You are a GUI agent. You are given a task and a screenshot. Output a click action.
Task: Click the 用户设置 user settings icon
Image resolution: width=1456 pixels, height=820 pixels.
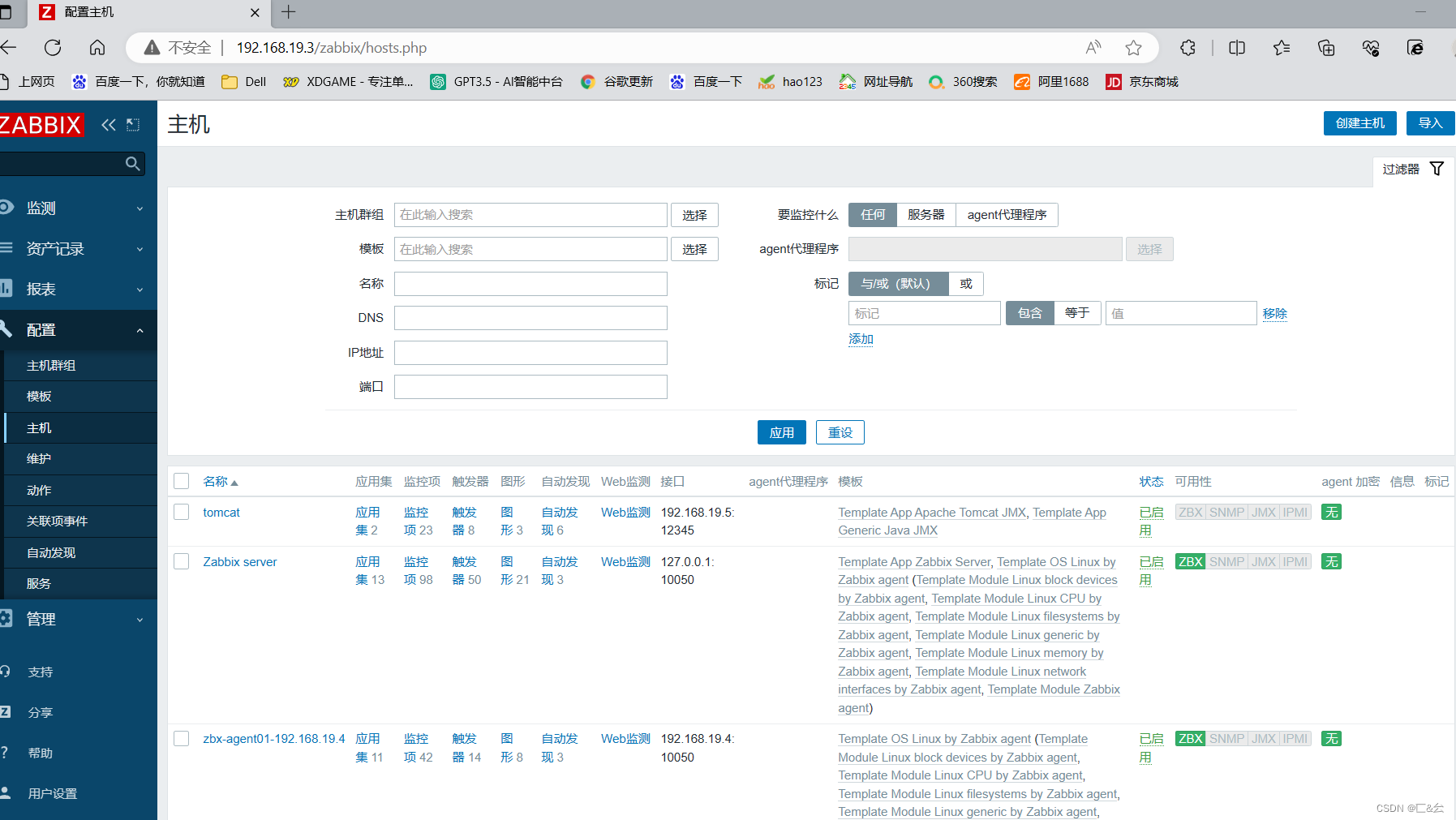click(6, 792)
